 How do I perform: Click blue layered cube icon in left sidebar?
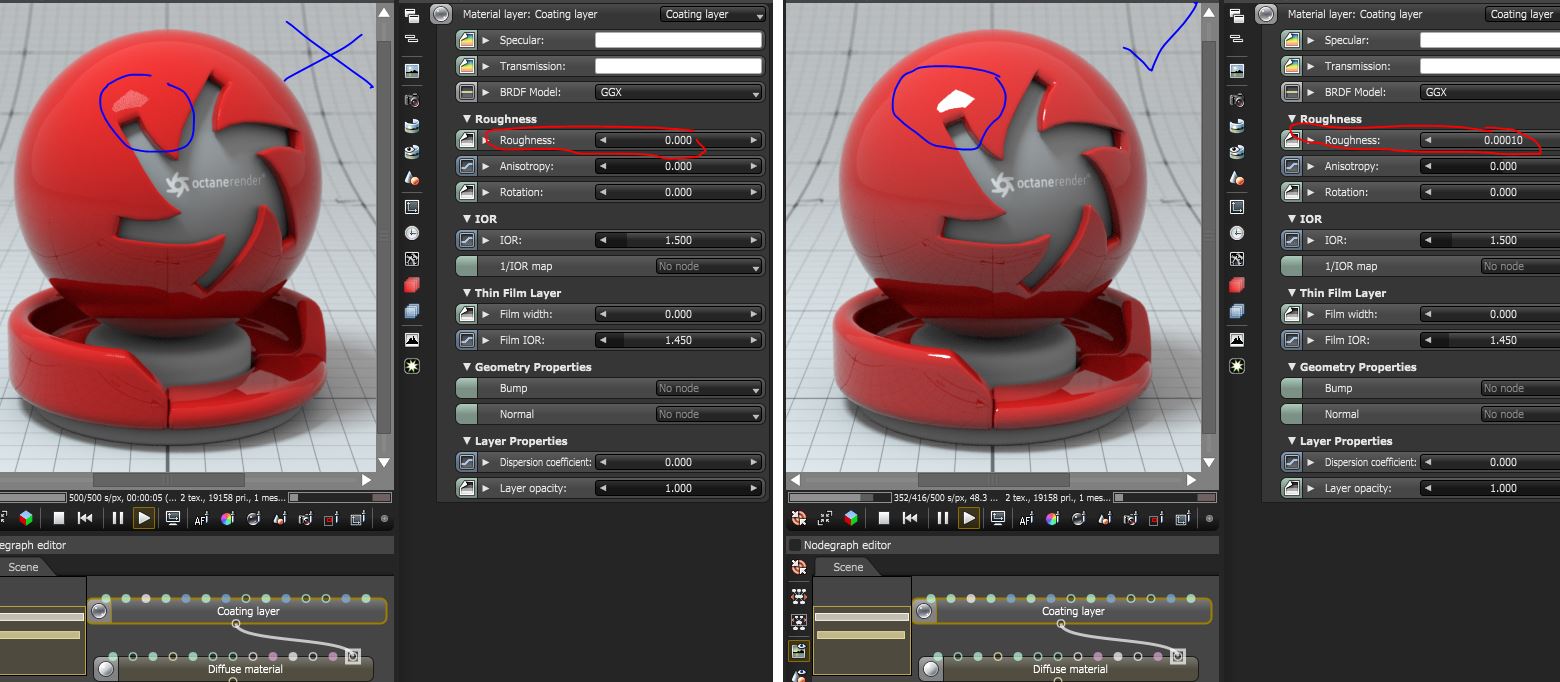[x=412, y=313]
